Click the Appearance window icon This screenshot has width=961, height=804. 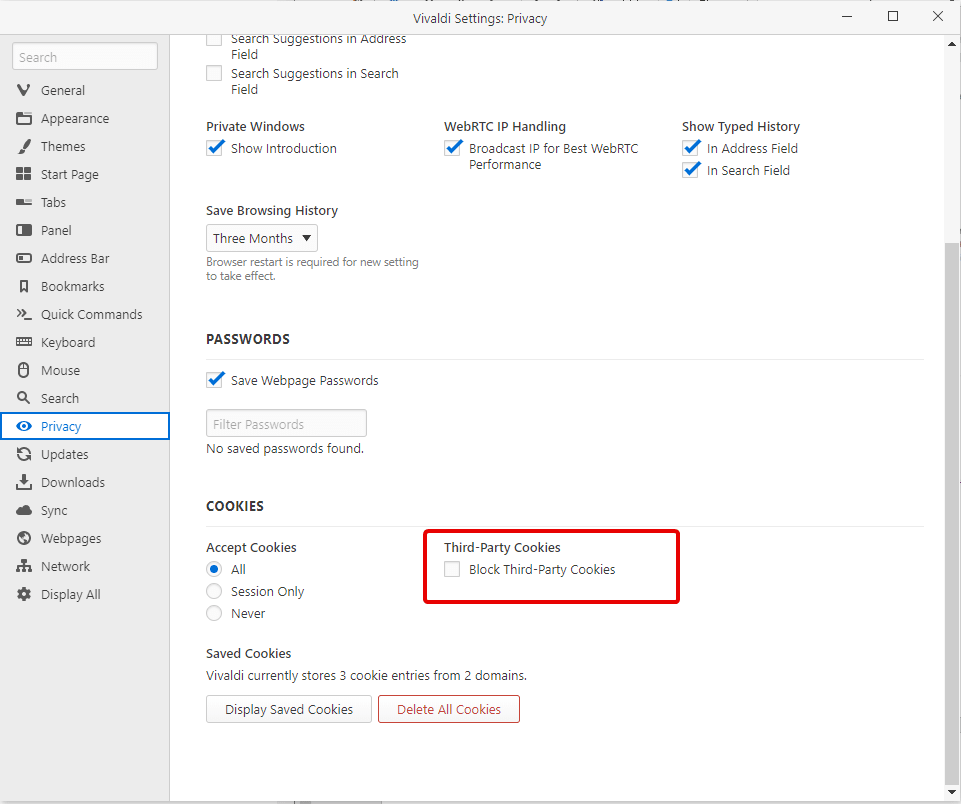24,118
